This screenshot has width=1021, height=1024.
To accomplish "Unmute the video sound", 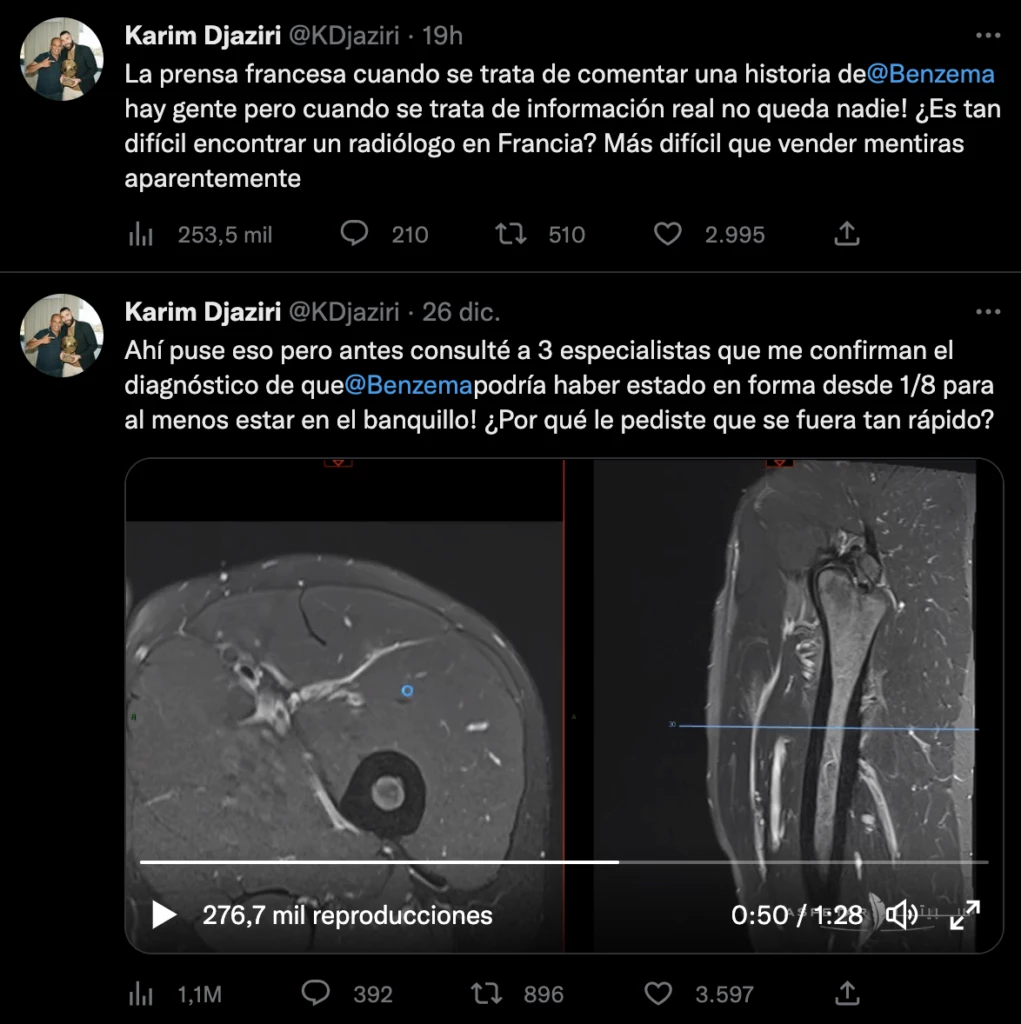I will tap(902, 914).
